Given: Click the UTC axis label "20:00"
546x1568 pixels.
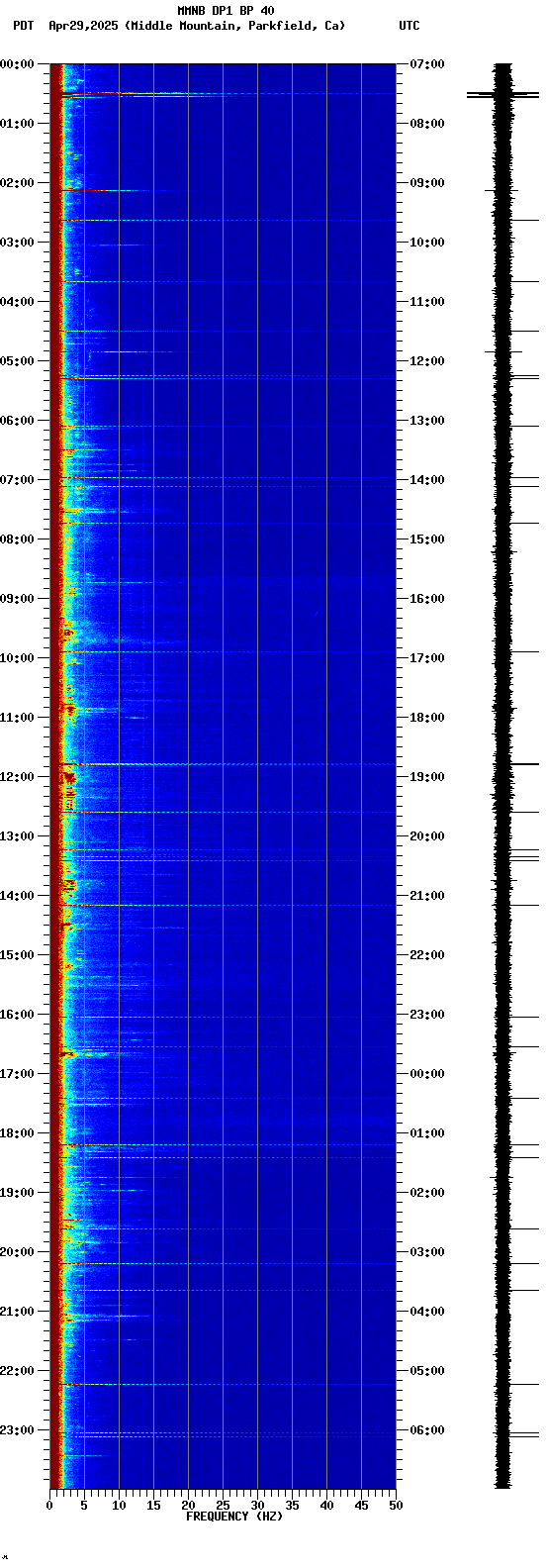Looking at the screenshot, I should [x=426, y=836].
